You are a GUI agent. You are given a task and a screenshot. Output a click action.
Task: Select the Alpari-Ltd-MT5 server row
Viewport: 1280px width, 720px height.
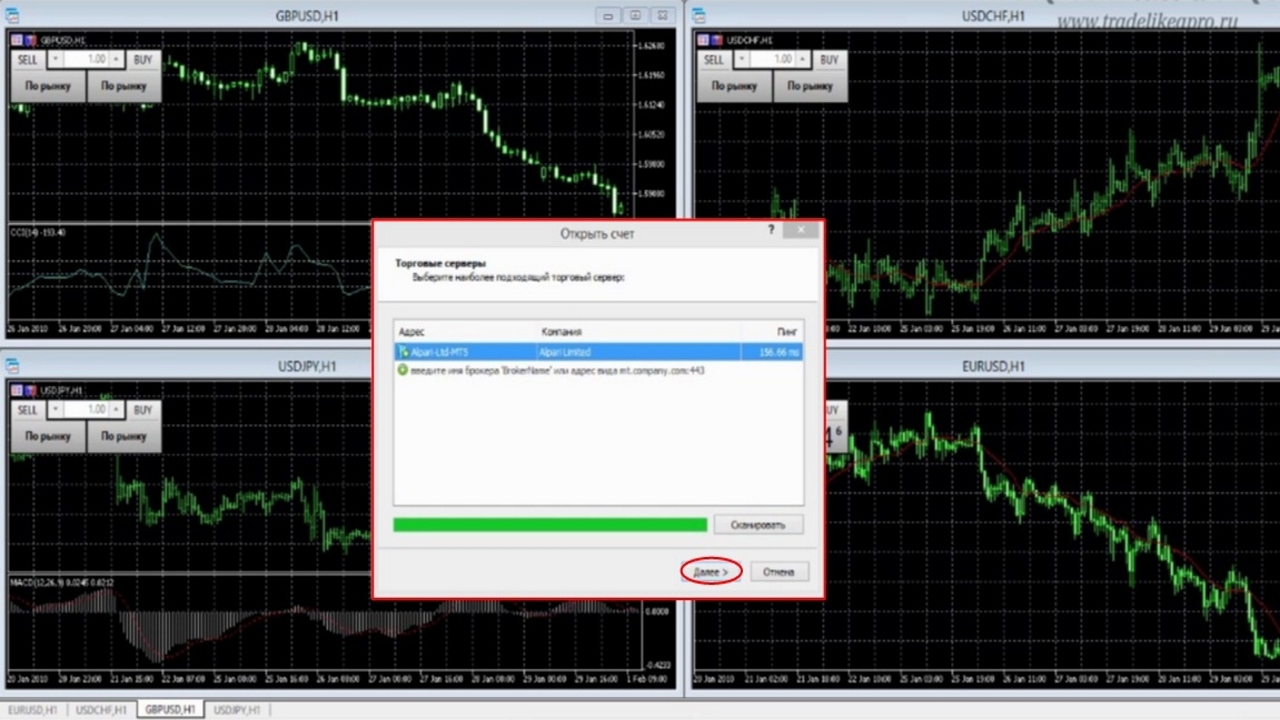point(598,352)
